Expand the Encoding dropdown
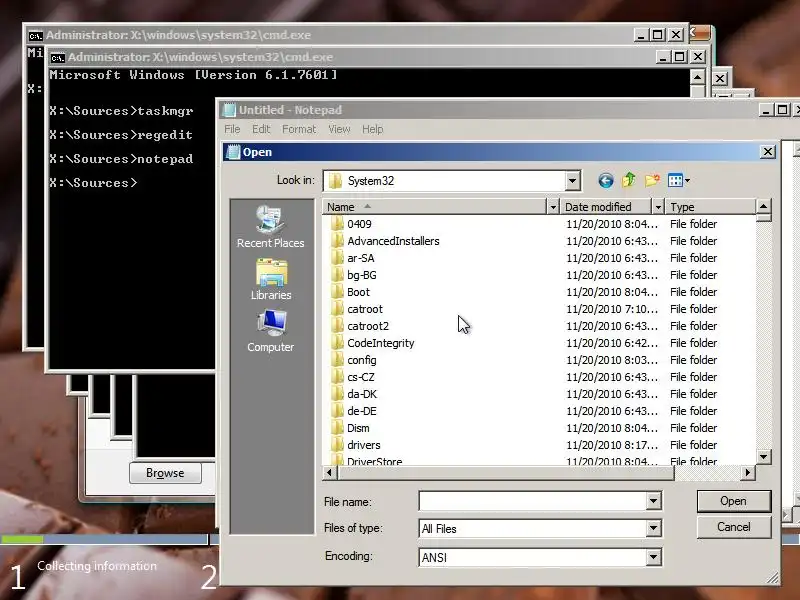 [x=653, y=557]
